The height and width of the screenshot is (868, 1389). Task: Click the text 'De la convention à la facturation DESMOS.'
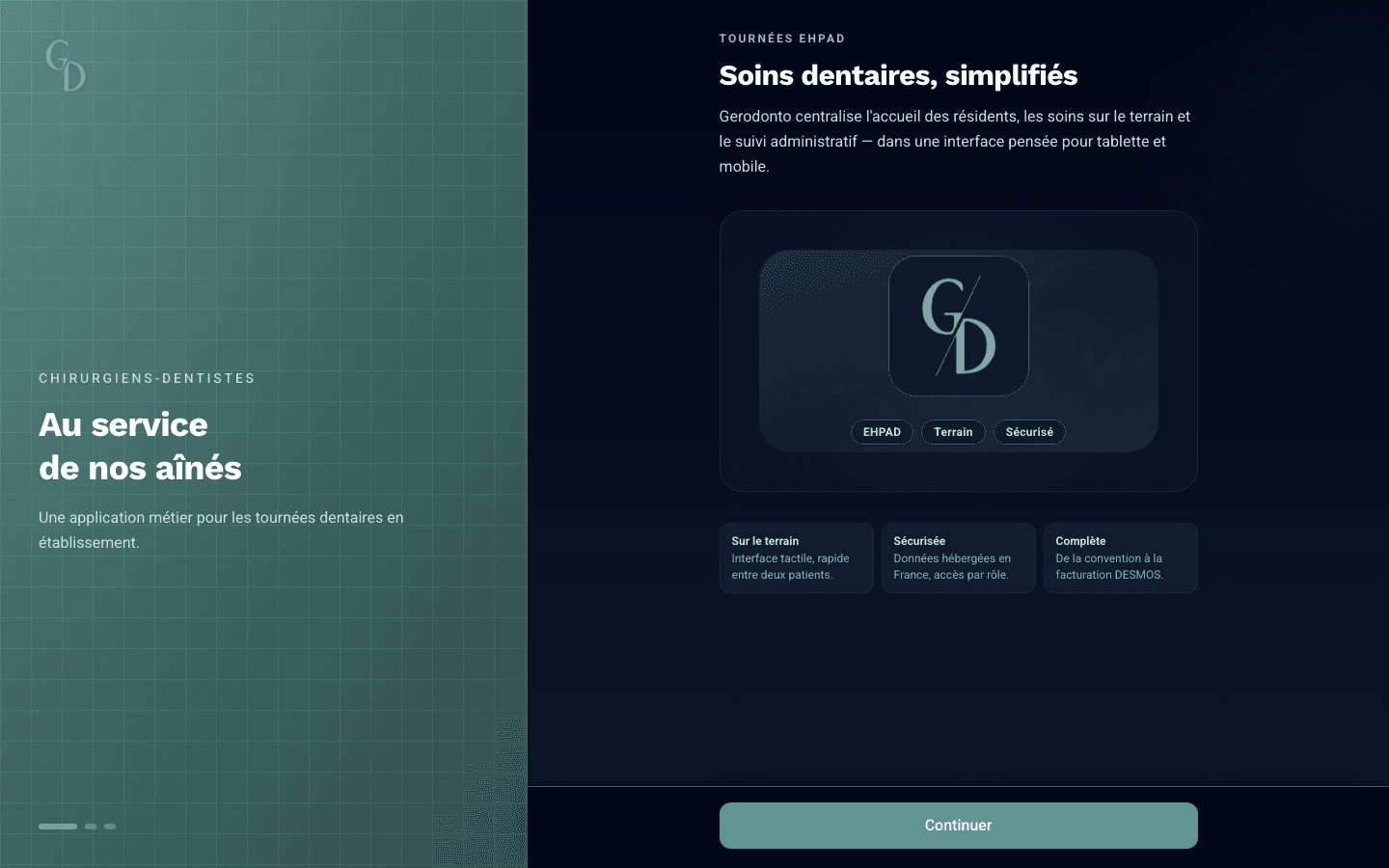(1109, 566)
